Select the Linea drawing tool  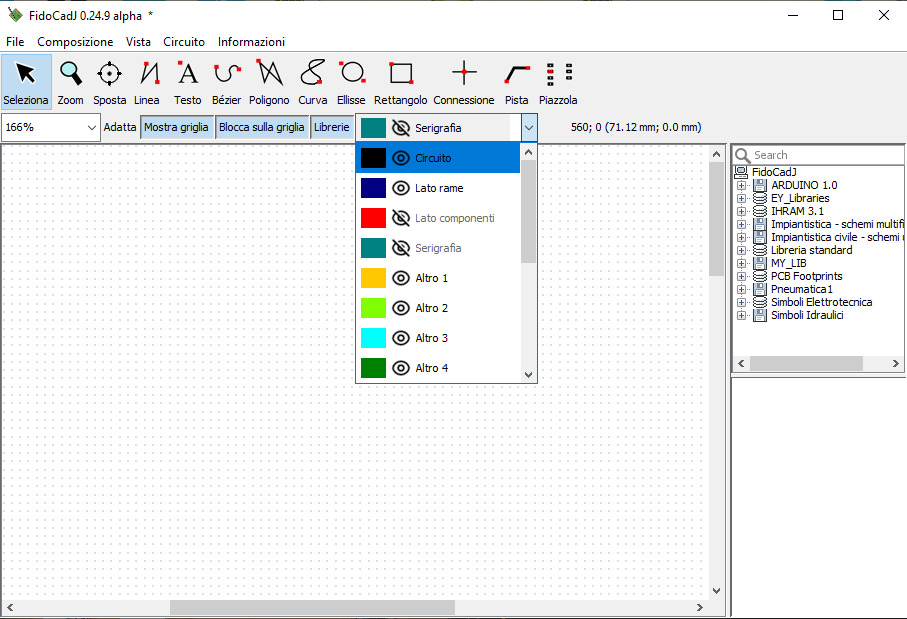[147, 82]
